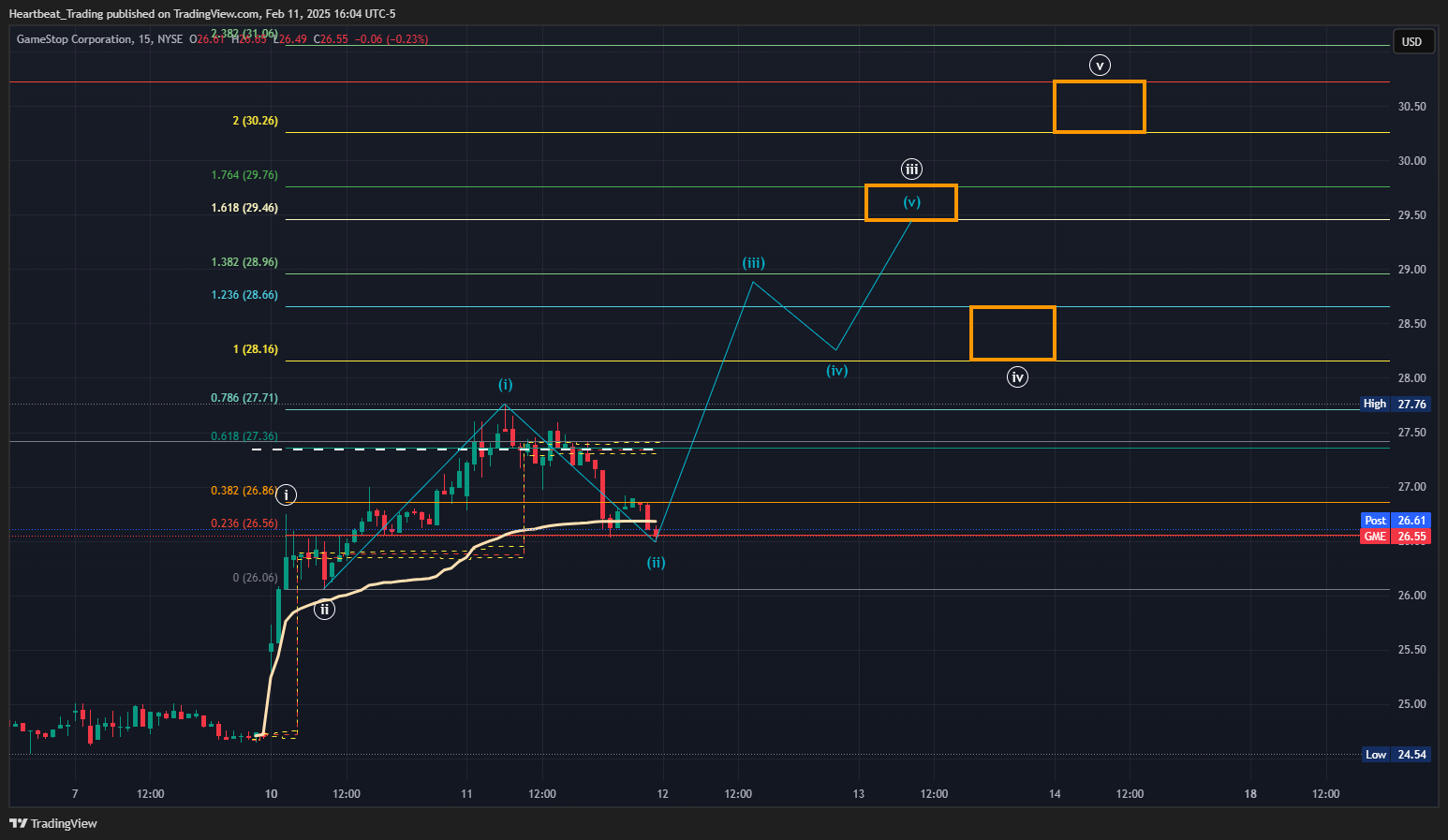Viewport: 1448px width, 840px height.
Task: Select the orange target box under circled v
Action: point(1100,107)
